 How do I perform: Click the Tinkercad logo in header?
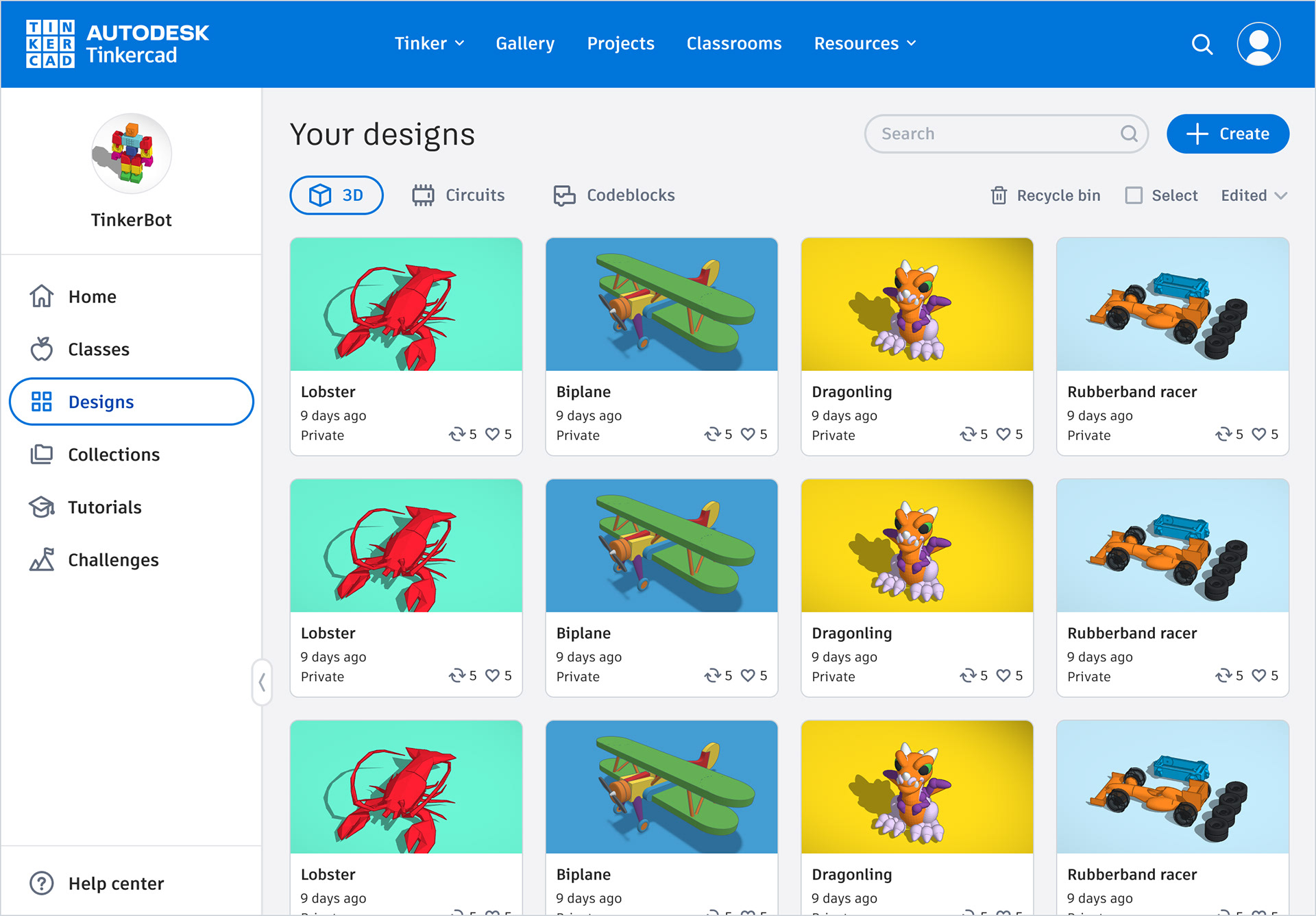[117, 44]
